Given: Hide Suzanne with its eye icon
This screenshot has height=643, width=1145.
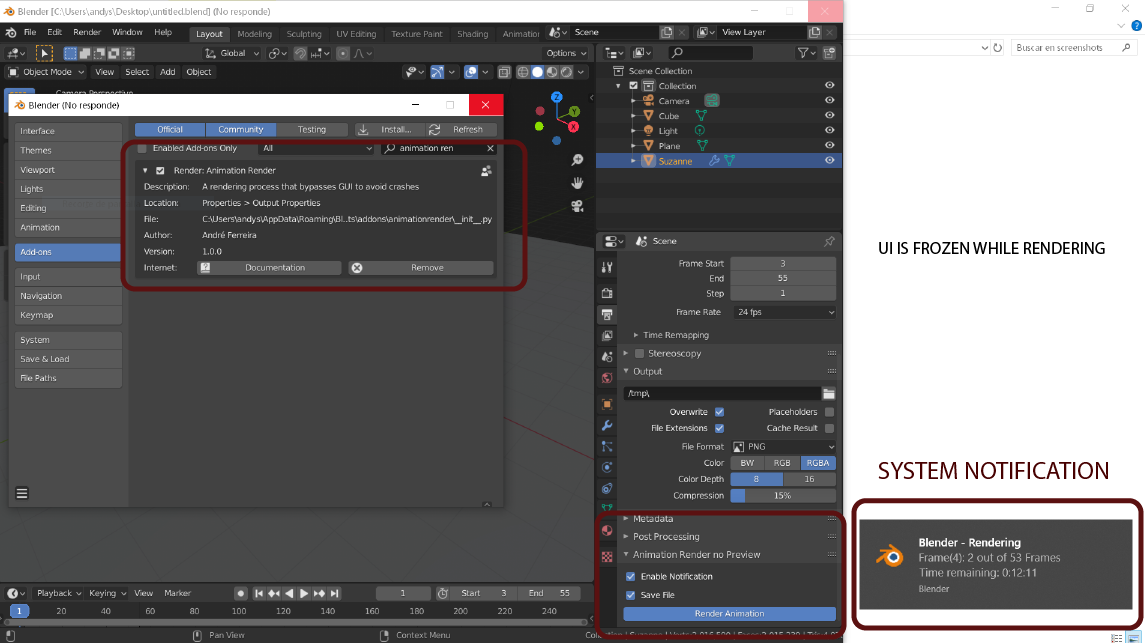Looking at the screenshot, I should (x=830, y=161).
